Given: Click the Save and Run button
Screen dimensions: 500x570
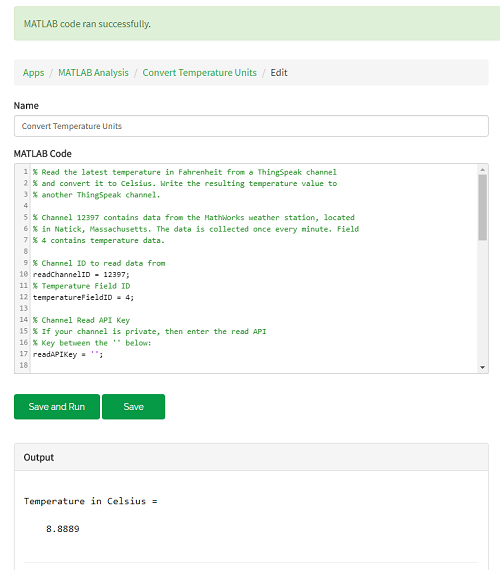Looking at the screenshot, I should [57, 406].
